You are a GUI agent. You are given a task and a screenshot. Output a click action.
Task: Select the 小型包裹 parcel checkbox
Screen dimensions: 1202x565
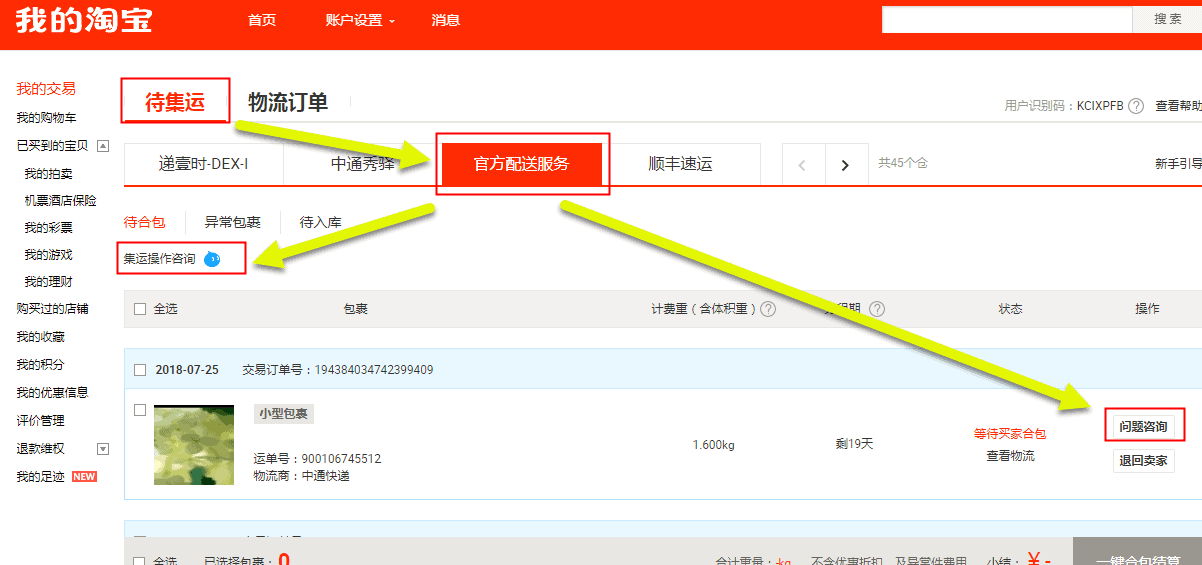coord(140,410)
